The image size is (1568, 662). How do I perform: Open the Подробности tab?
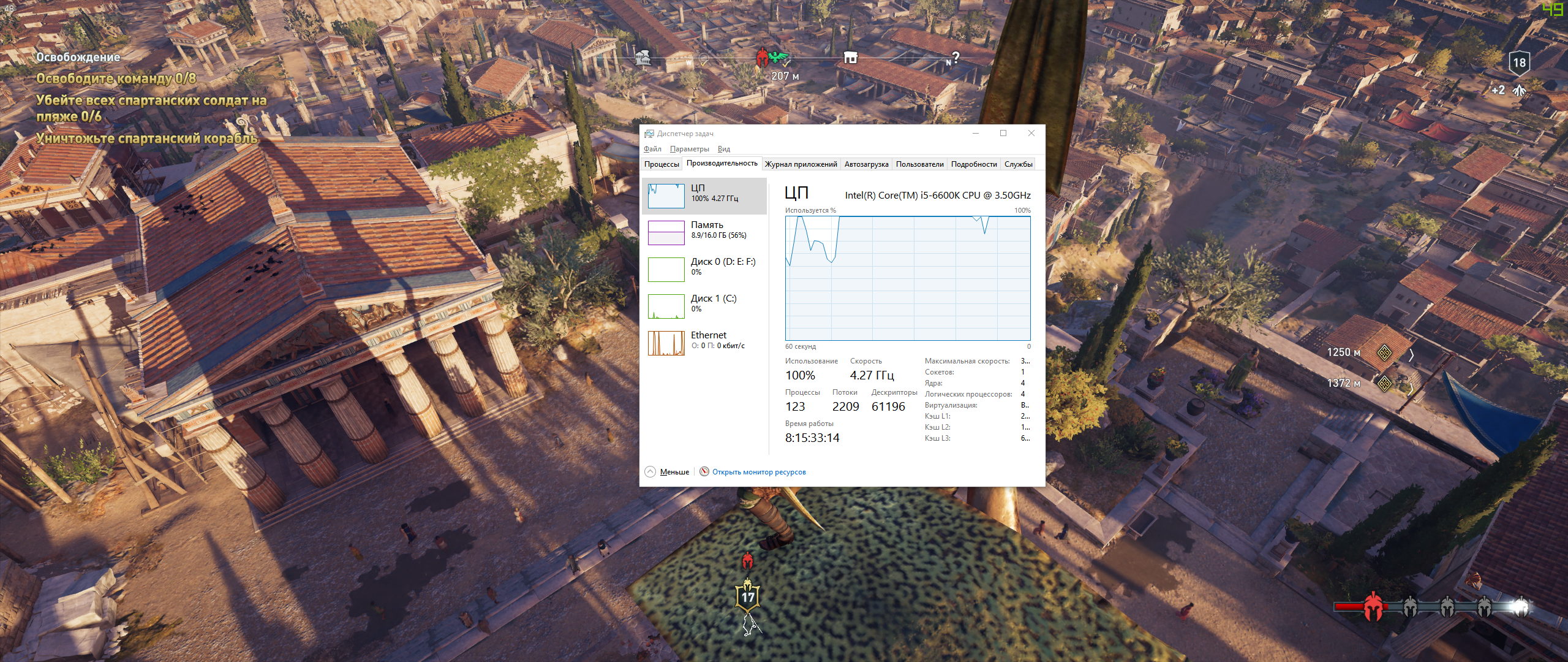(974, 164)
